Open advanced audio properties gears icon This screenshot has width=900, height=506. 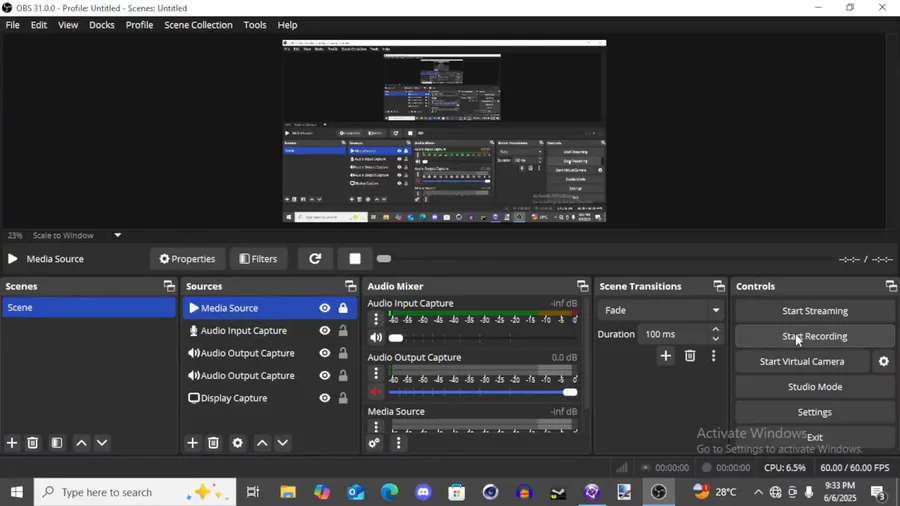pos(374,443)
